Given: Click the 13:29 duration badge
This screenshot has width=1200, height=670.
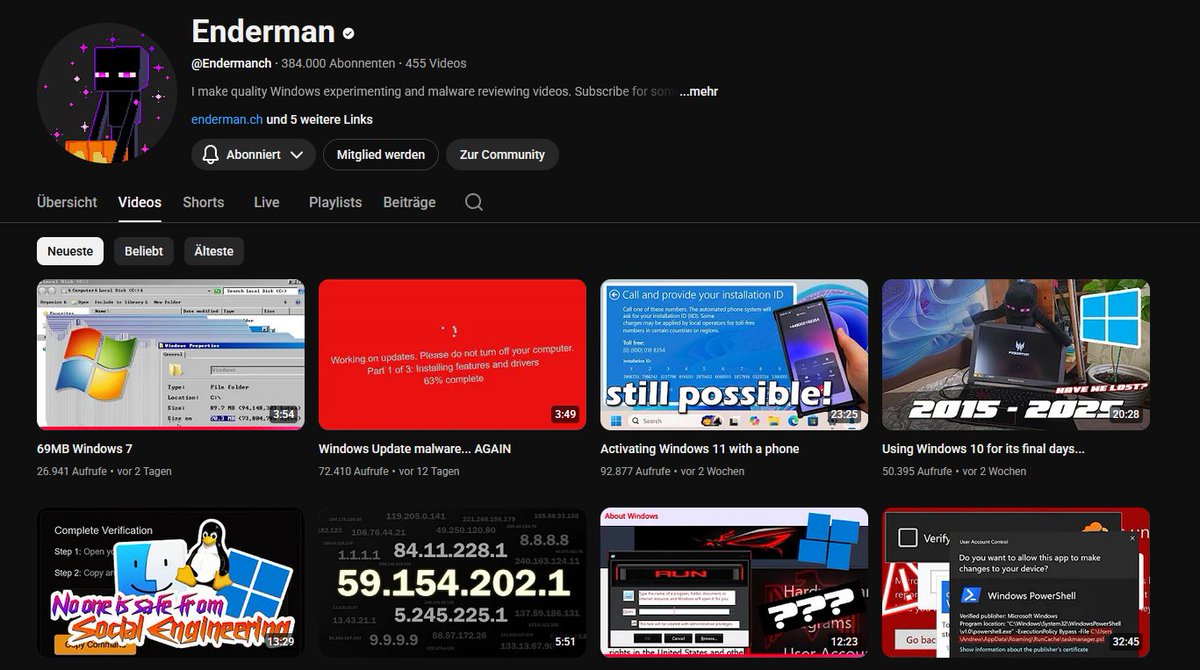Looking at the screenshot, I should (280, 642).
